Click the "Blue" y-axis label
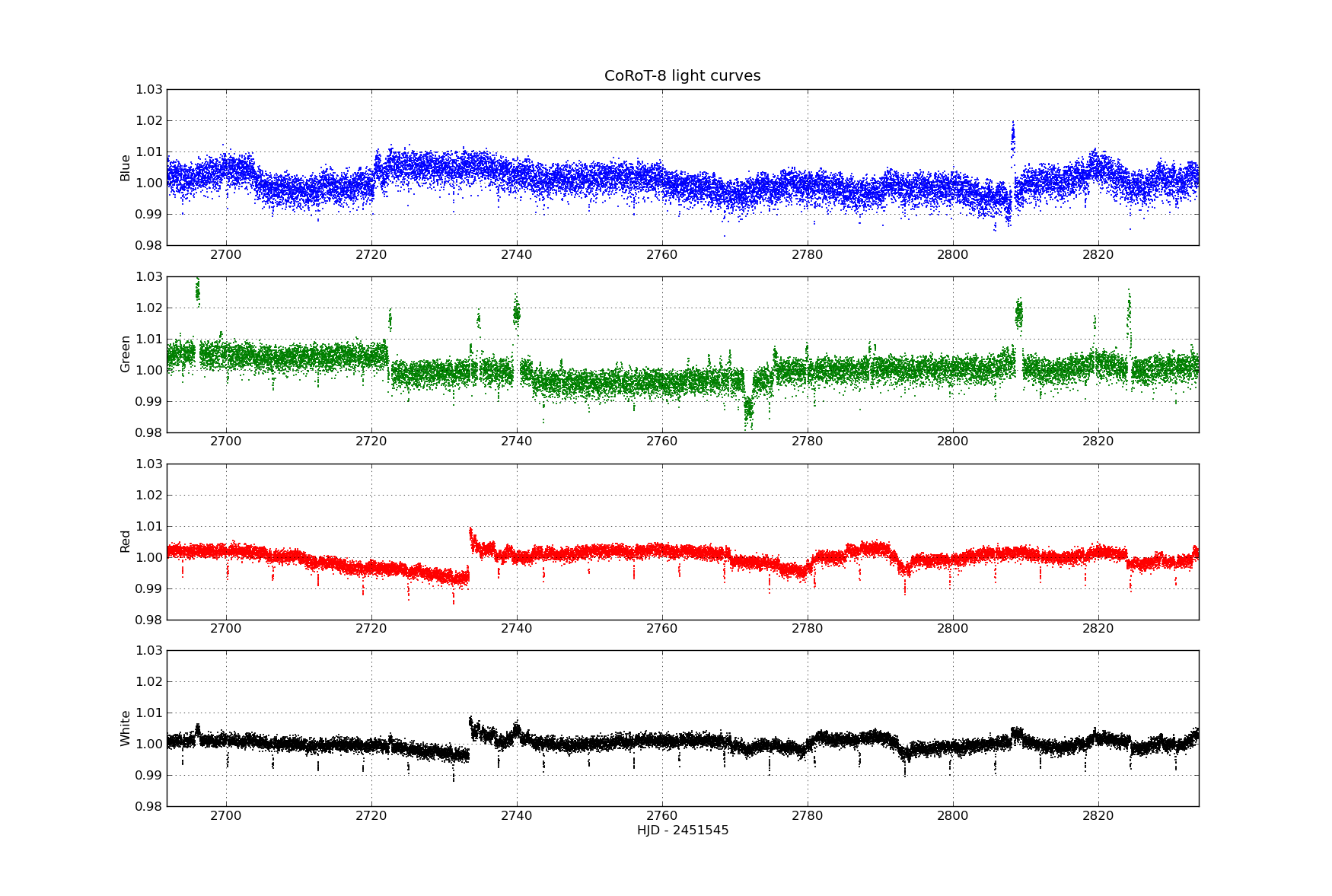1332x896 pixels. coord(126,167)
